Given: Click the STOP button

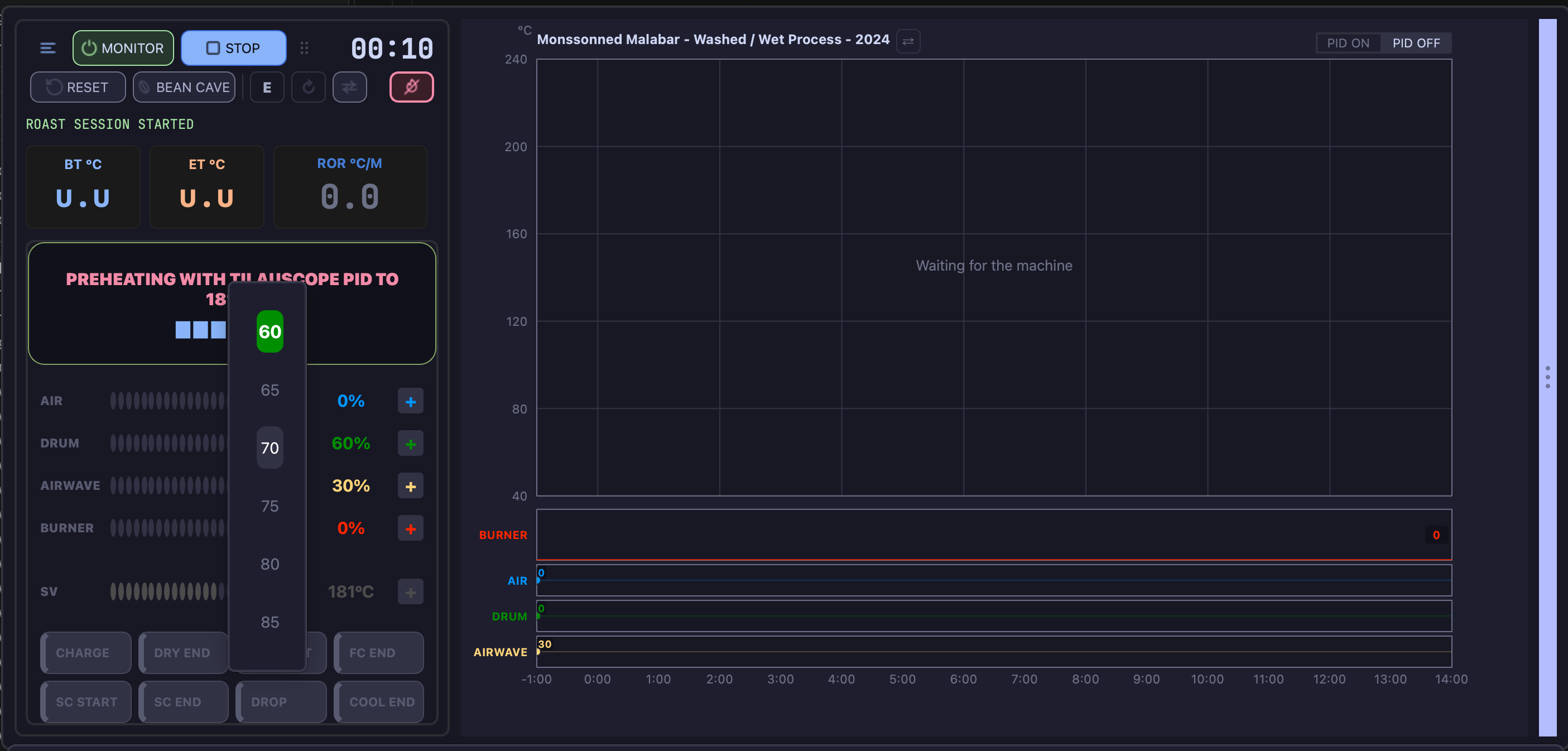Looking at the screenshot, I should coord(234,48).
